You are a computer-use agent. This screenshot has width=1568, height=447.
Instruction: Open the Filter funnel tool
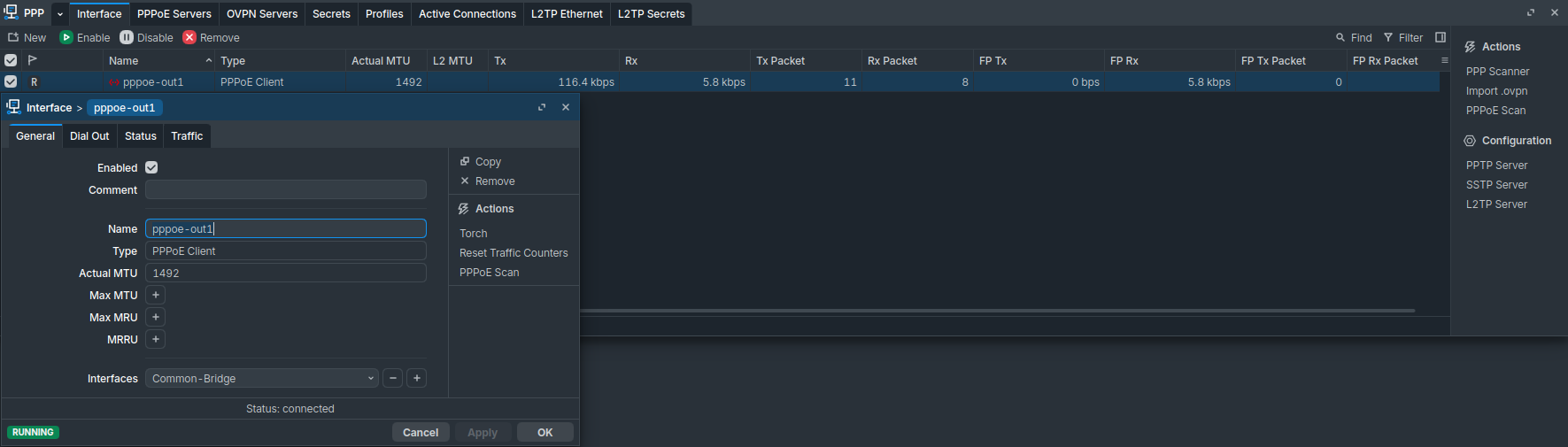[x=1388, y=37]
